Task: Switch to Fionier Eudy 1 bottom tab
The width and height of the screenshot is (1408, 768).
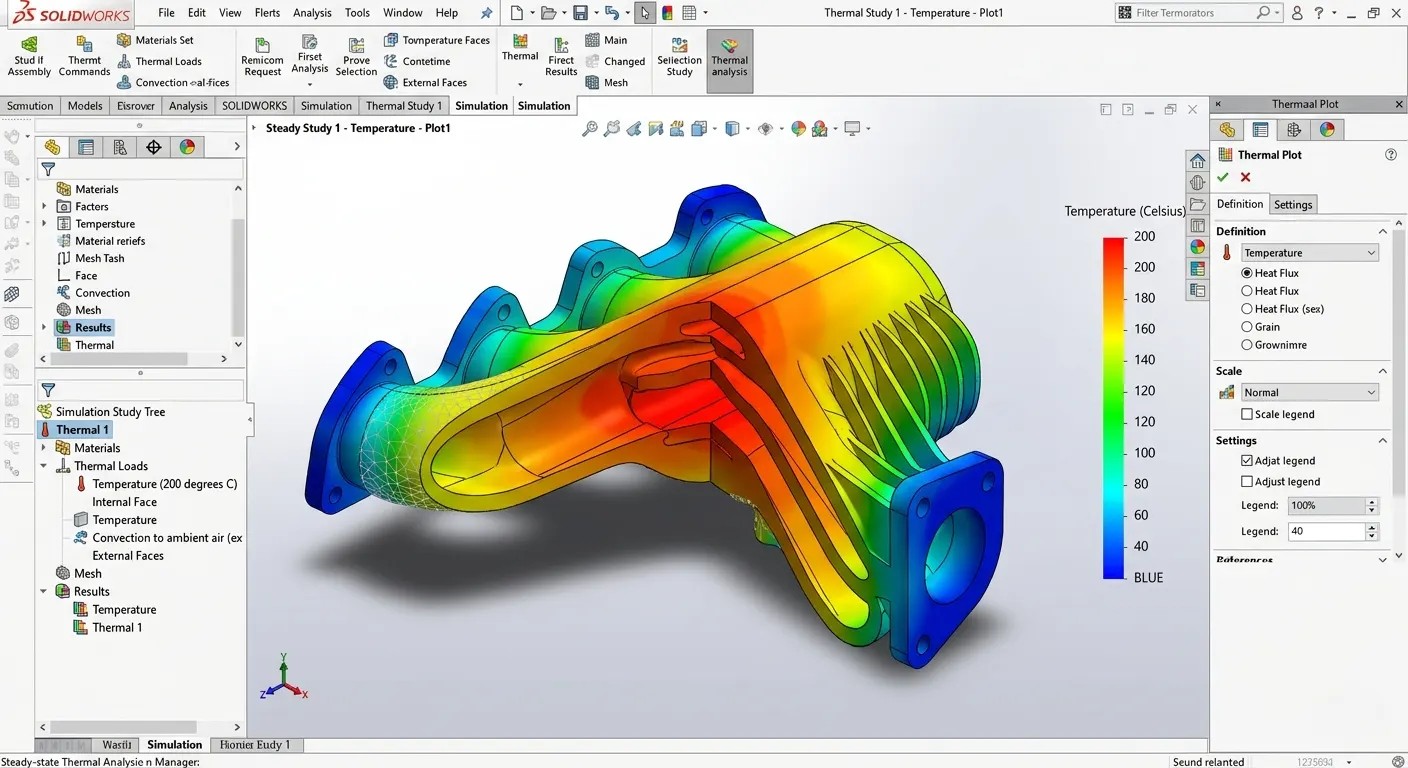Action: [255, 744]
